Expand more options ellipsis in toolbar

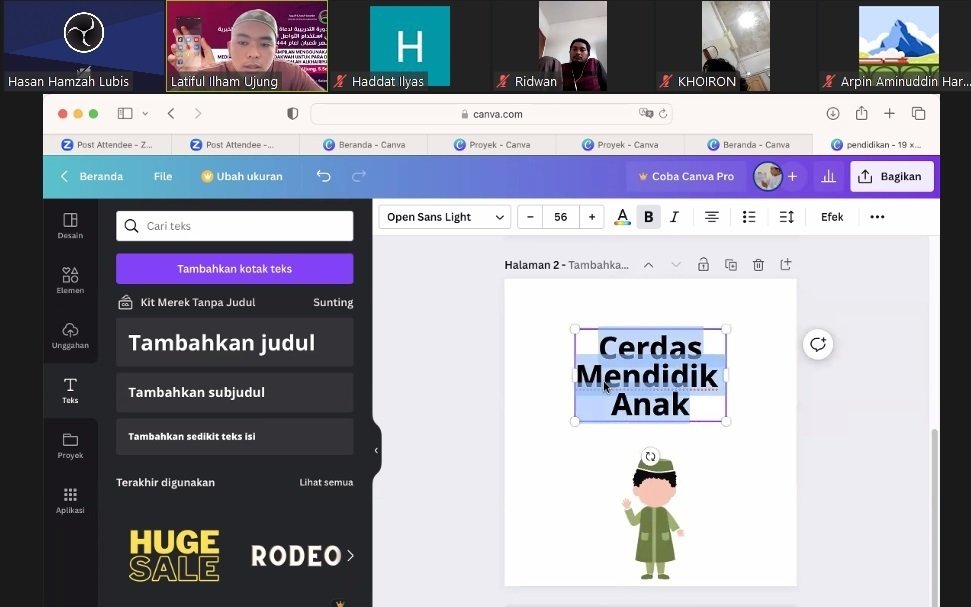877,217
